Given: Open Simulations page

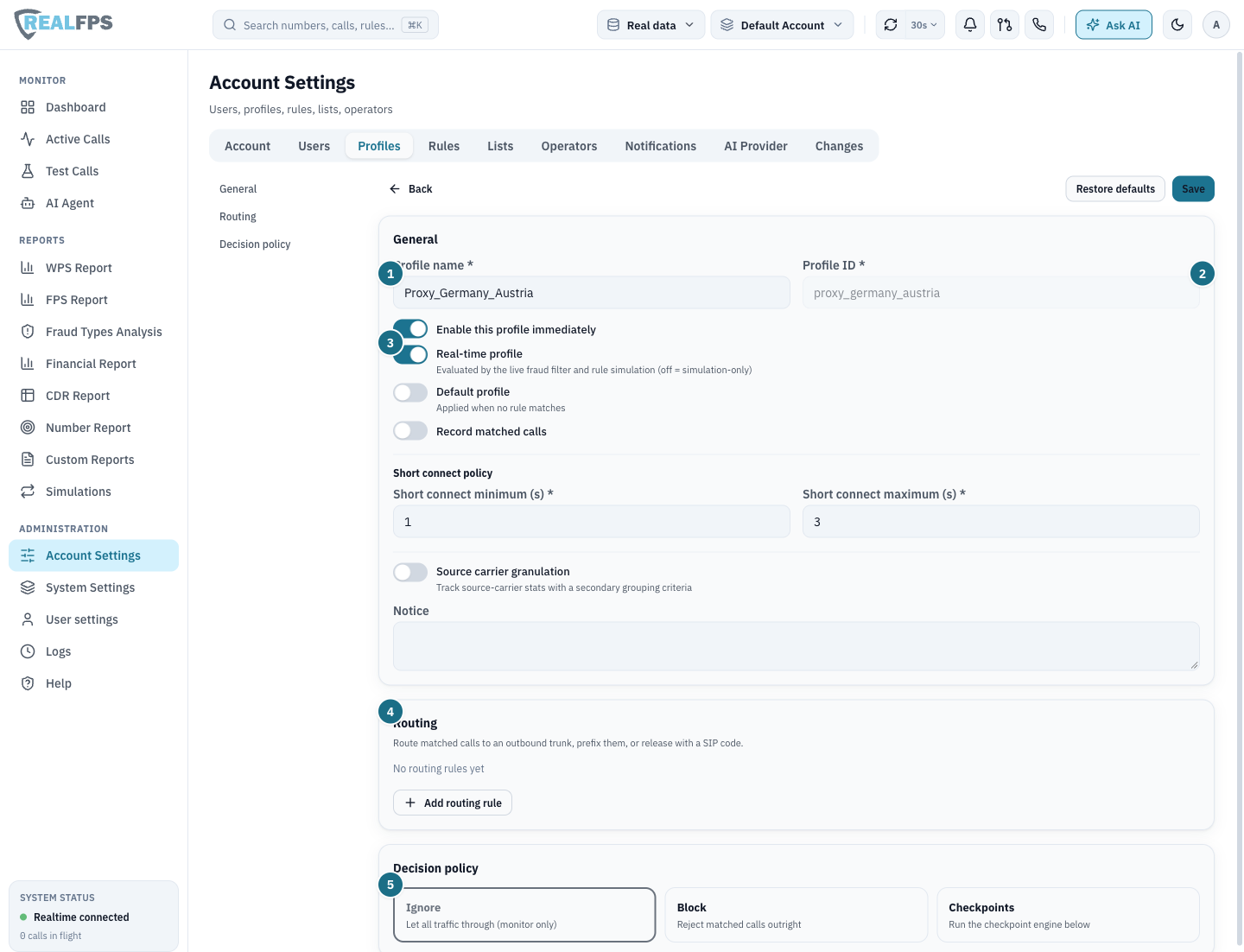Looking at the screenshot, I should [x=93, y=492].
